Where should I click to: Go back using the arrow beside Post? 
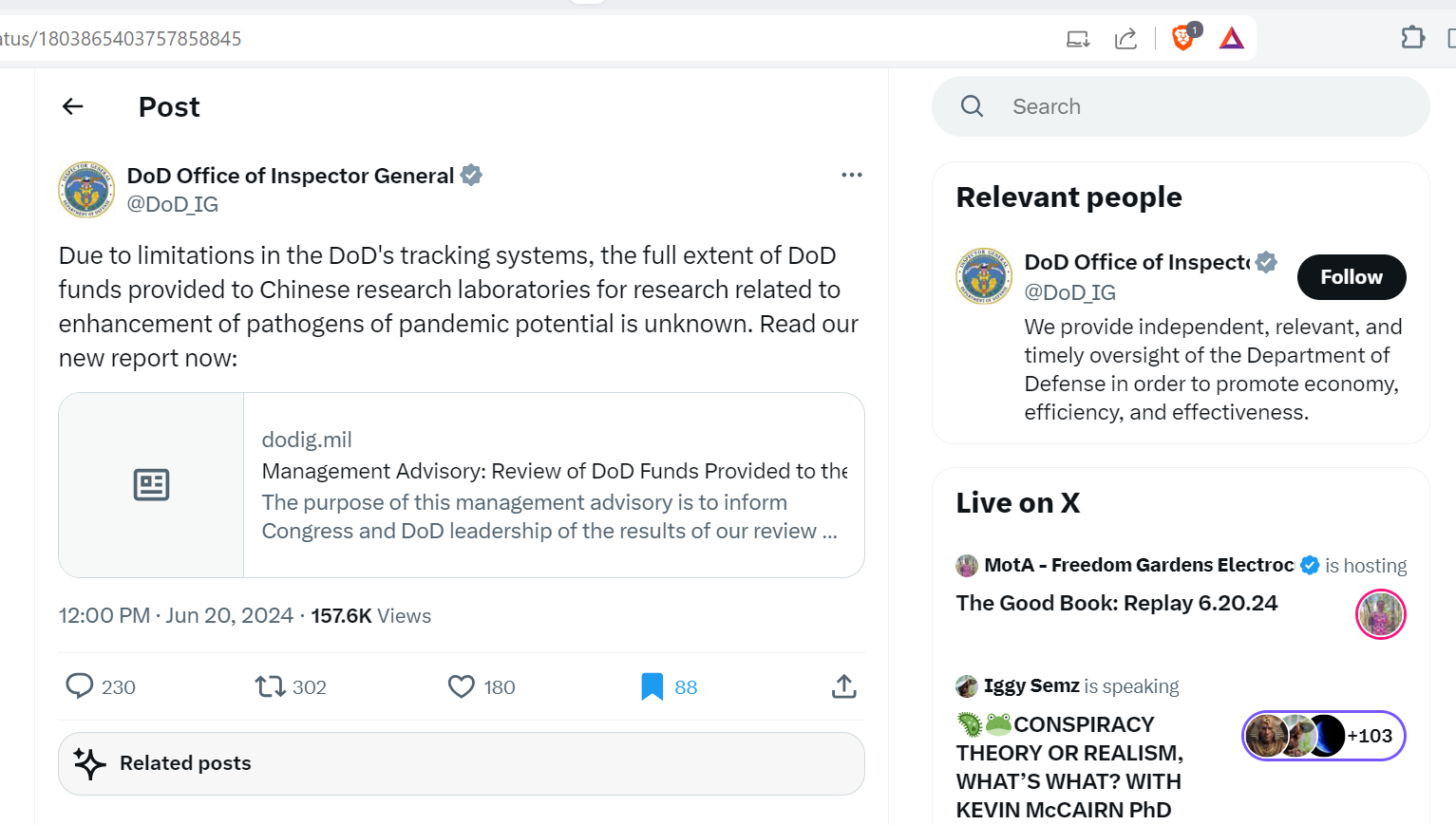pyautogui.click(x=73, y=106)
